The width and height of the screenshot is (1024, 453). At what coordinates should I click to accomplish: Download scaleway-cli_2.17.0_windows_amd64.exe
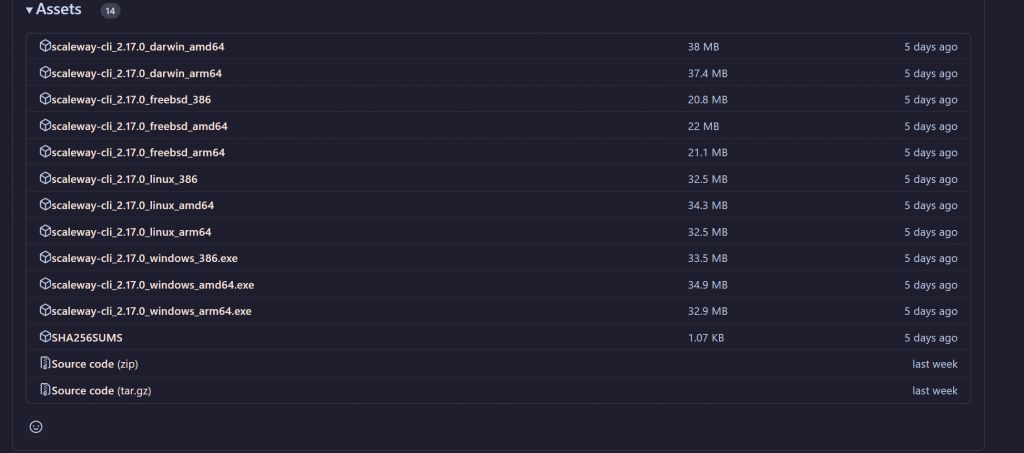pyautogui.click(x=153, y=285)
